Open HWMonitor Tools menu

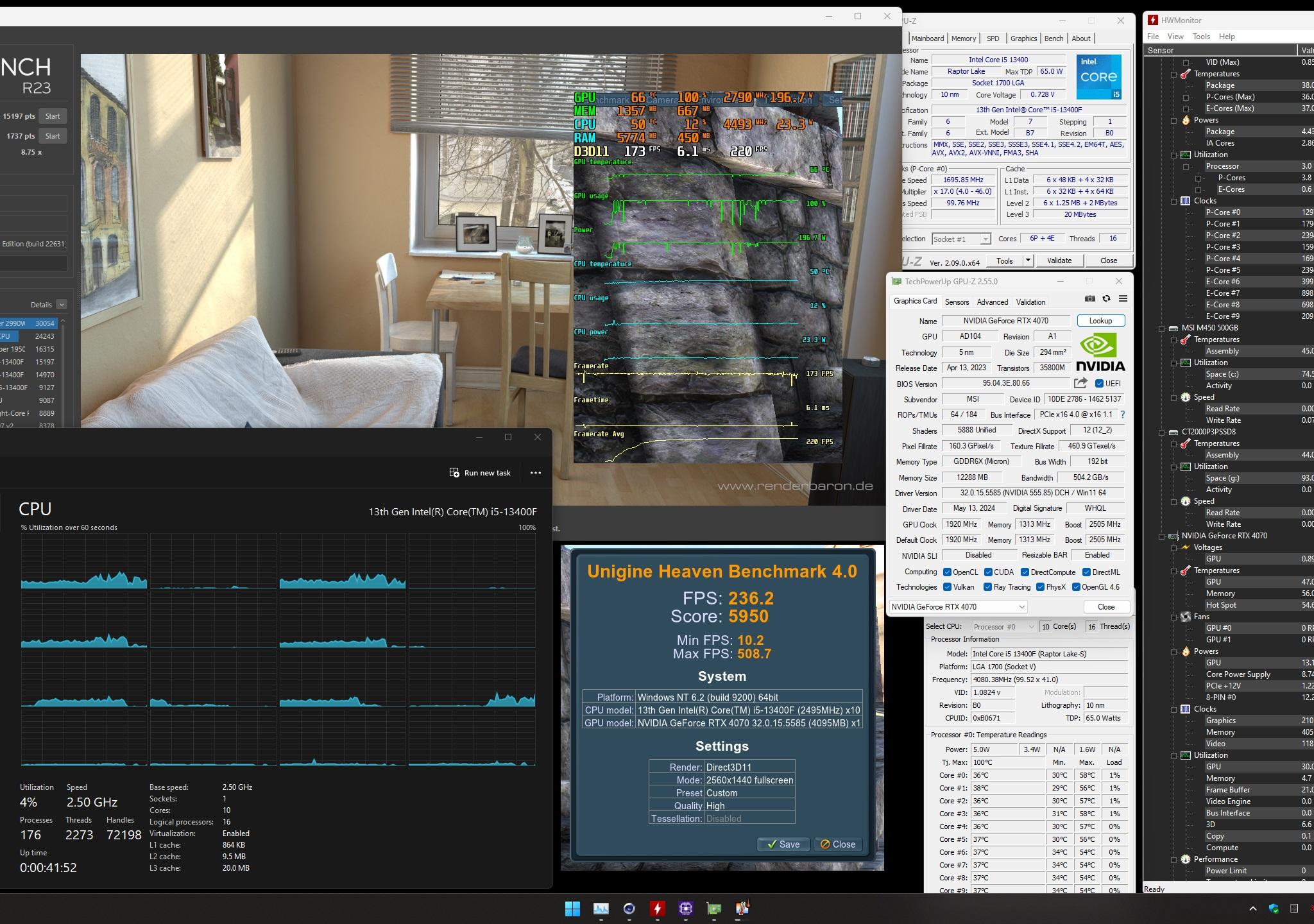[1201, 37]
